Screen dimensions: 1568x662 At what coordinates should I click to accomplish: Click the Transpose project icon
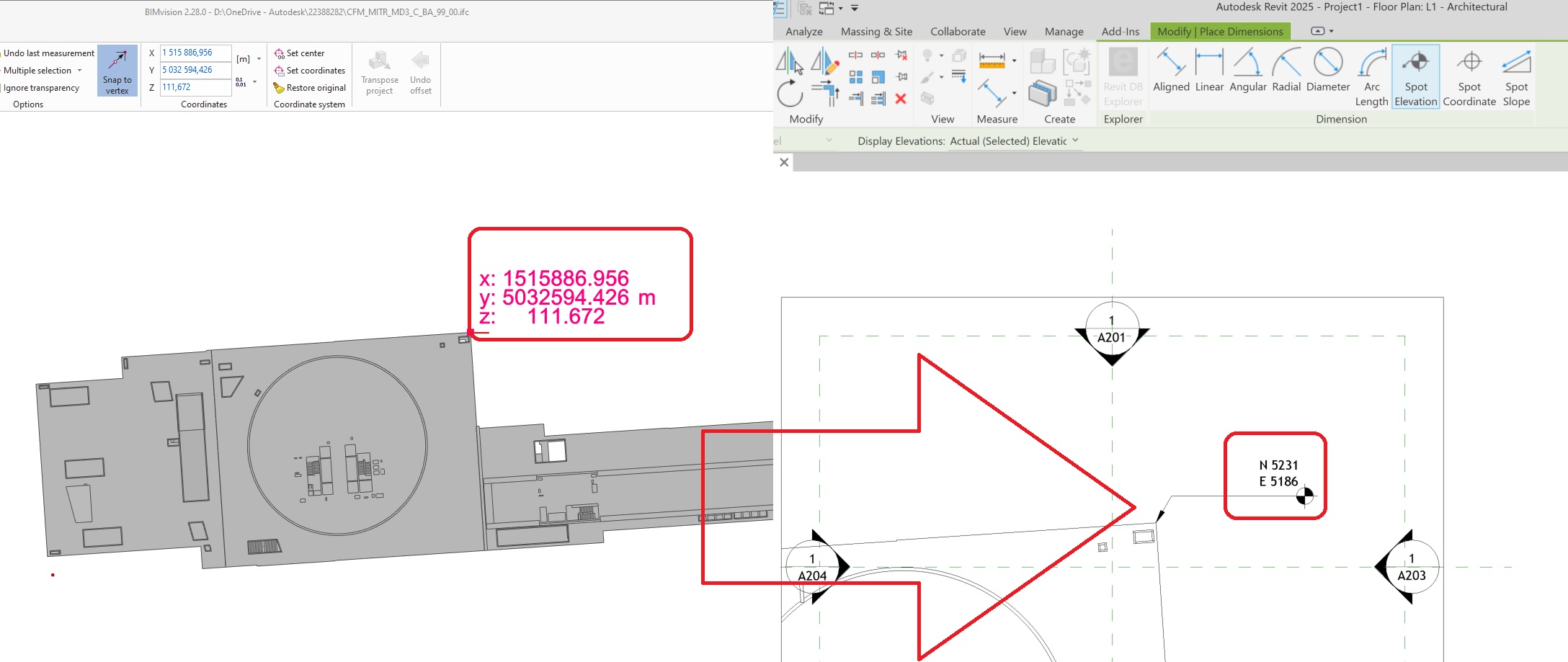point(379,61)
